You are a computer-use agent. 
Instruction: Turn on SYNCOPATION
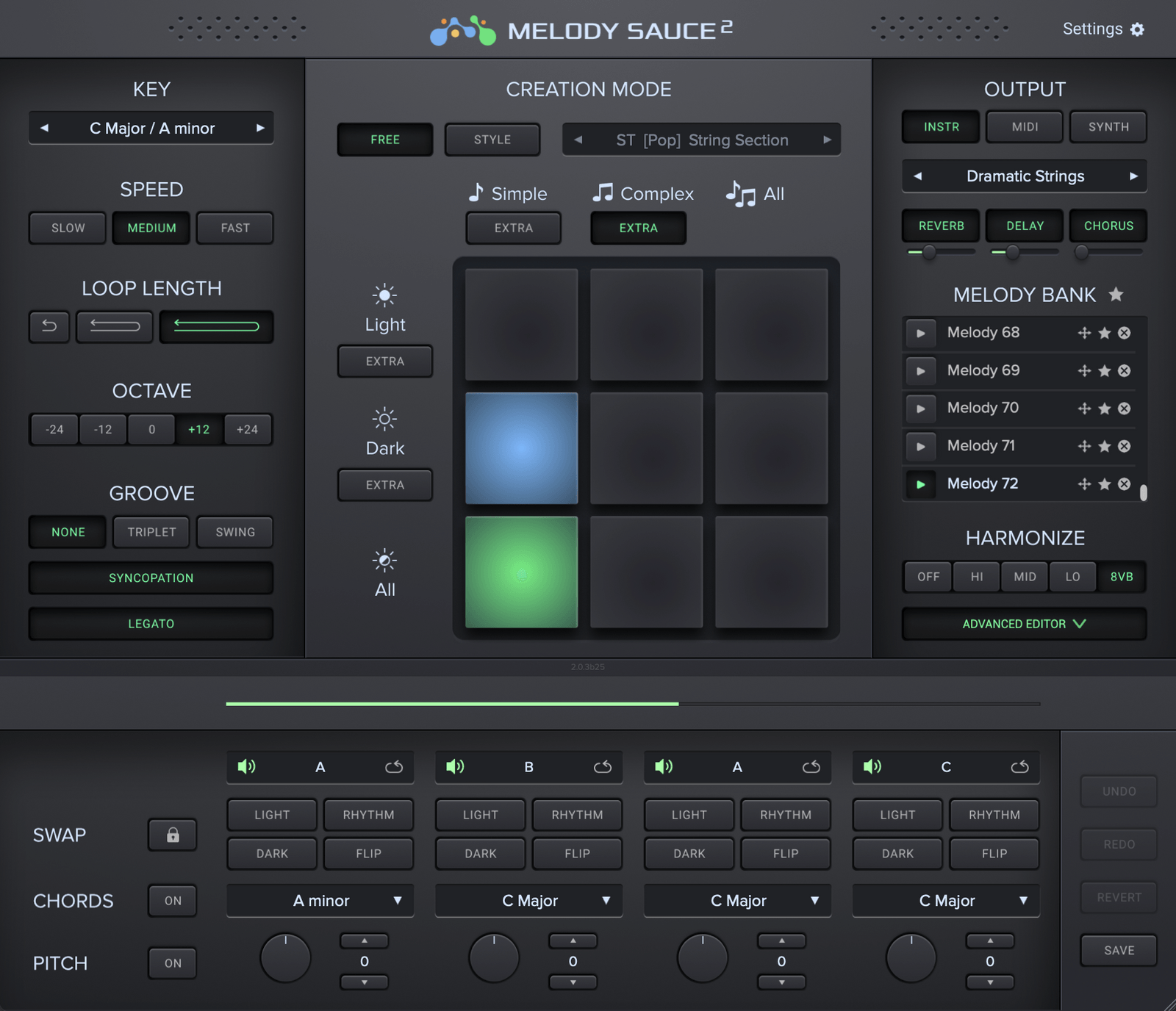point(151,578)
